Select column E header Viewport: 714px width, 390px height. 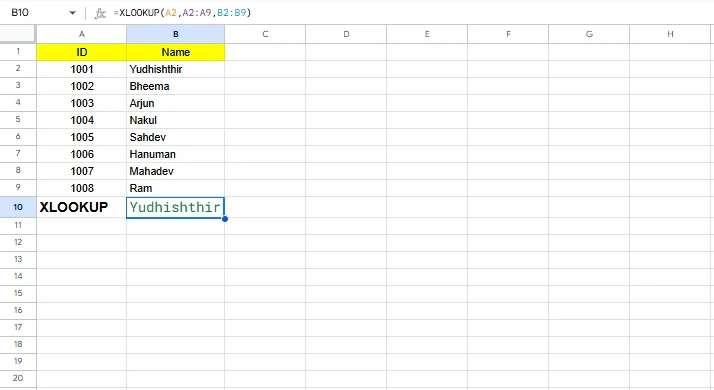(427, 34)
